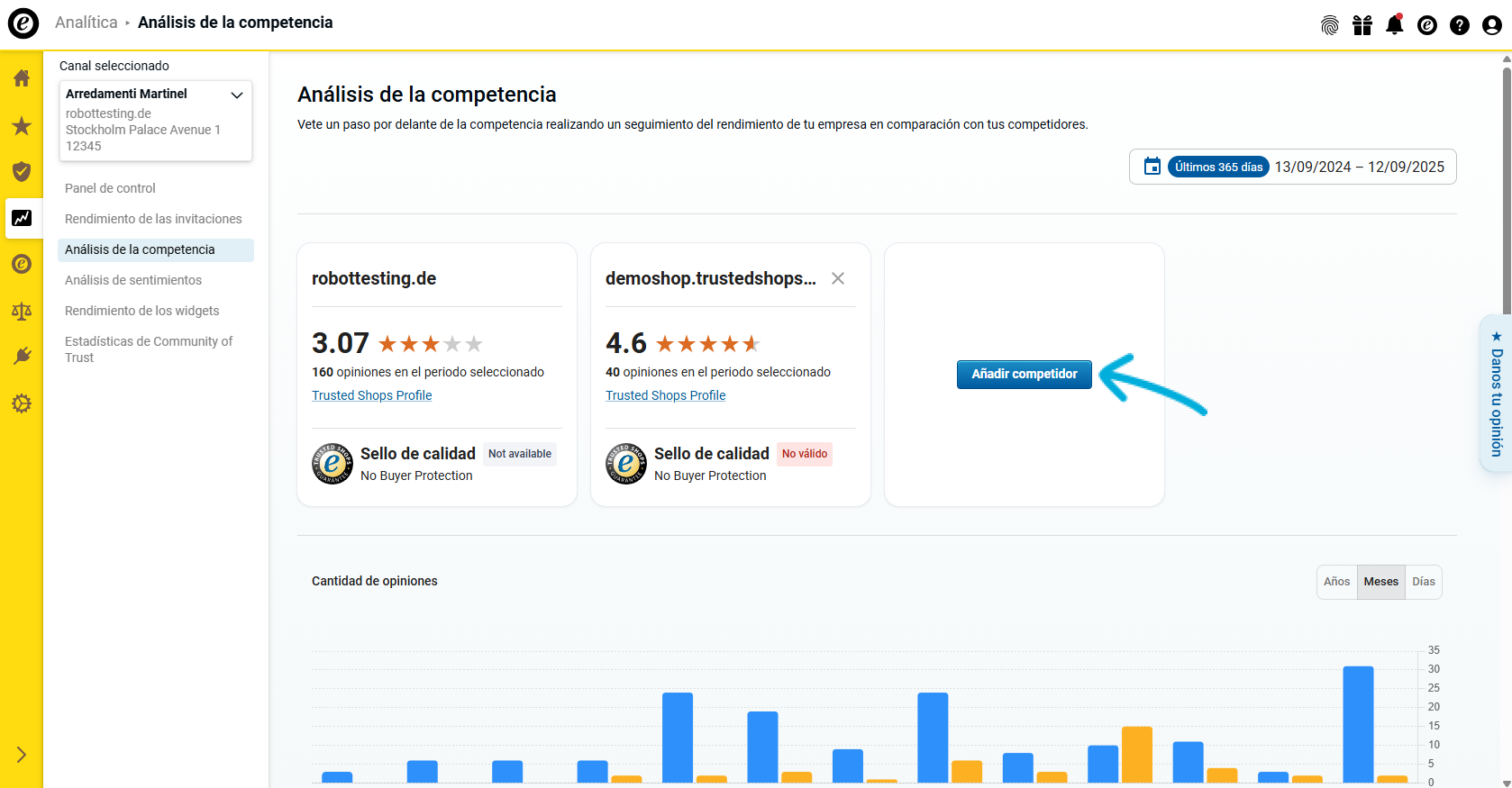Switch chart view to Días
Viewport: 1512px width, 788px height.
pos(1423,582)
